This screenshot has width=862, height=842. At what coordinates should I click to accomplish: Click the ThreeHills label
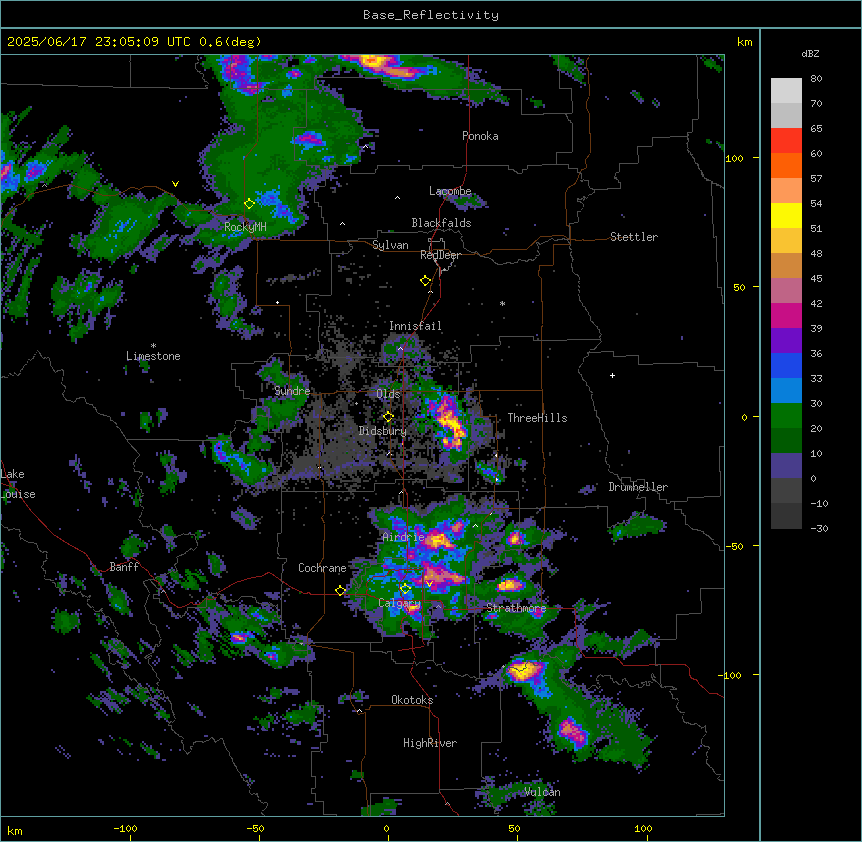tap(537, 418)
